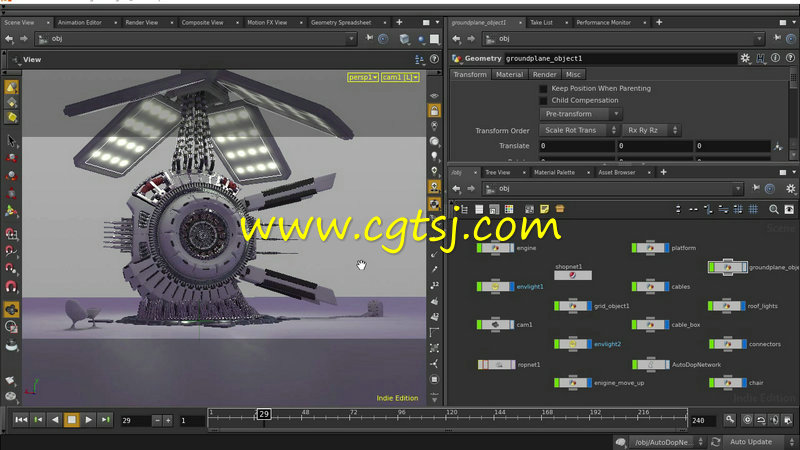This screenshot has width=800, height=450.
Task: Enable Child Compensation checkbox
Action: pos(543,101)
